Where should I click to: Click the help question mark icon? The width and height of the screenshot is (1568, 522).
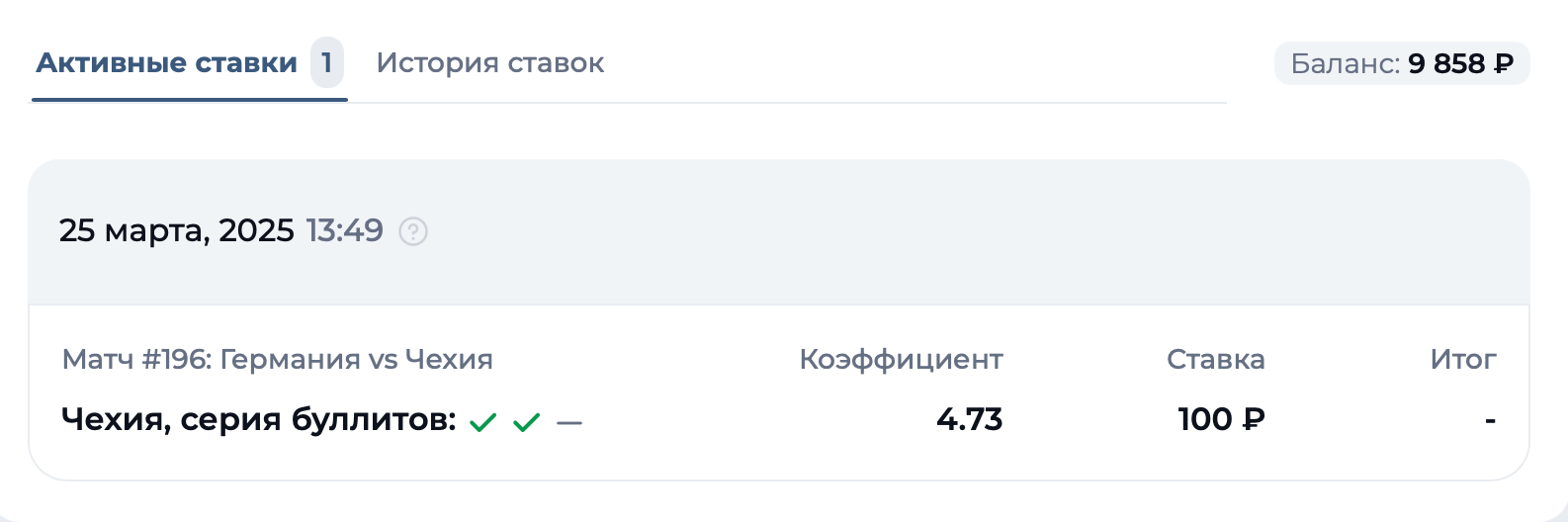413,231
